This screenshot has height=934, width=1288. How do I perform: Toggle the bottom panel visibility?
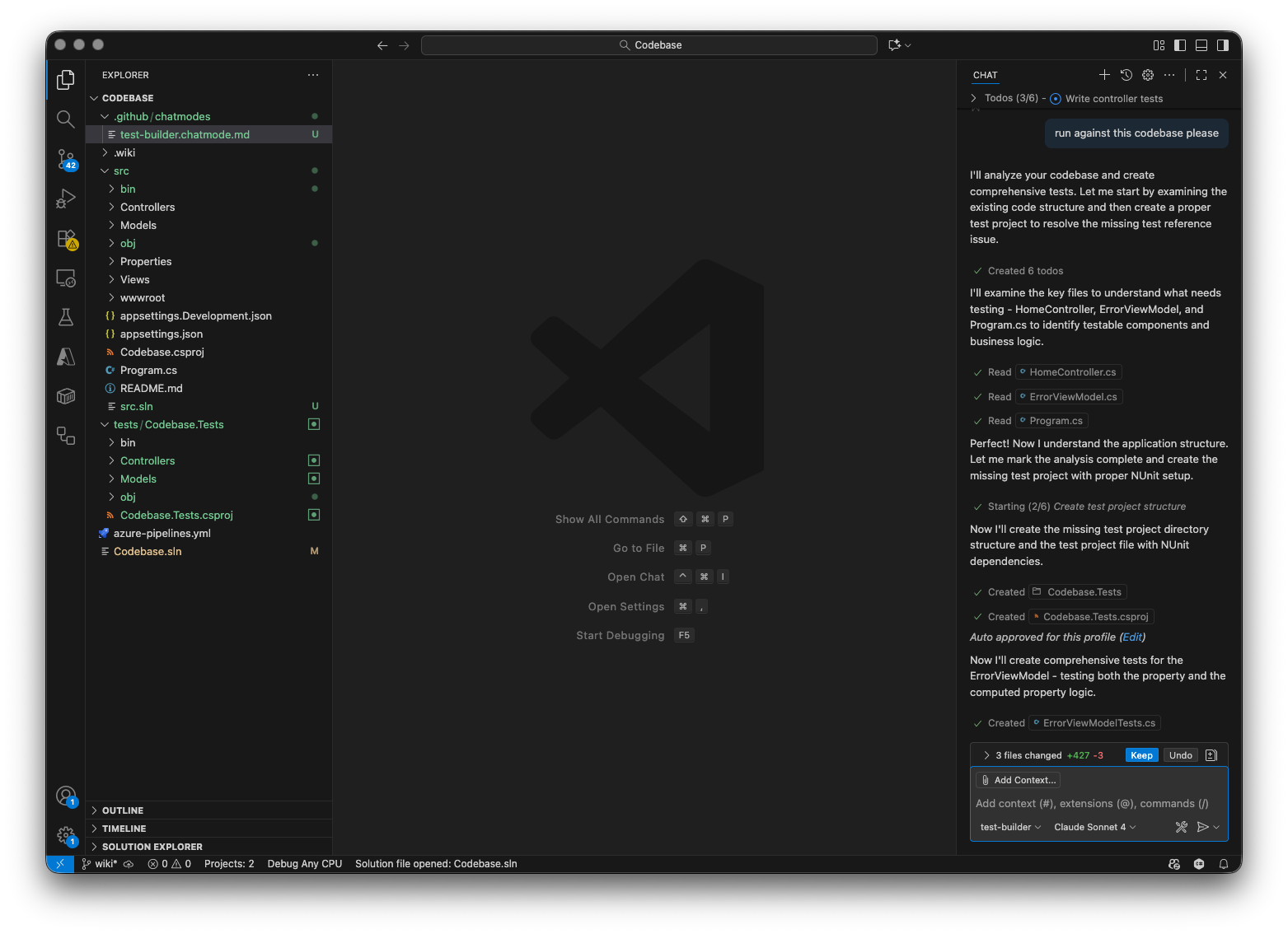(1201, 45)
